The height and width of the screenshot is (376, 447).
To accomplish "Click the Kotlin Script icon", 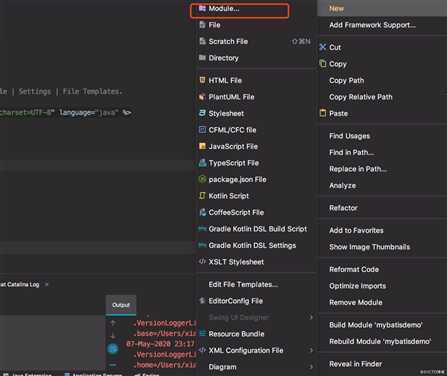I will tap(202, 196).
